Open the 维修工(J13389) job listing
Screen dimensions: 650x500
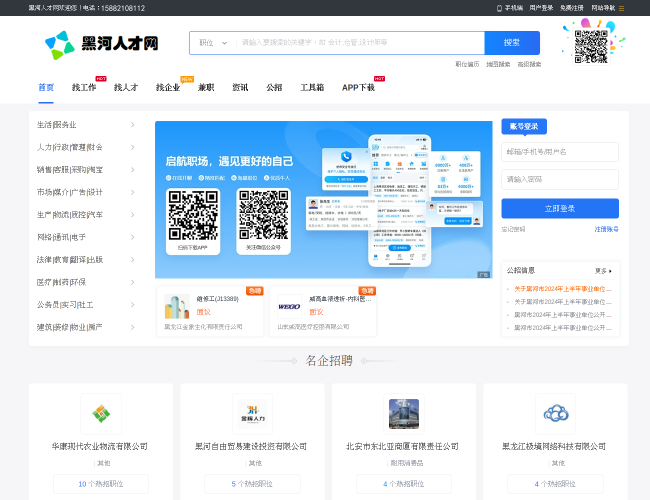pyautogui.click(x=217, y=299)
